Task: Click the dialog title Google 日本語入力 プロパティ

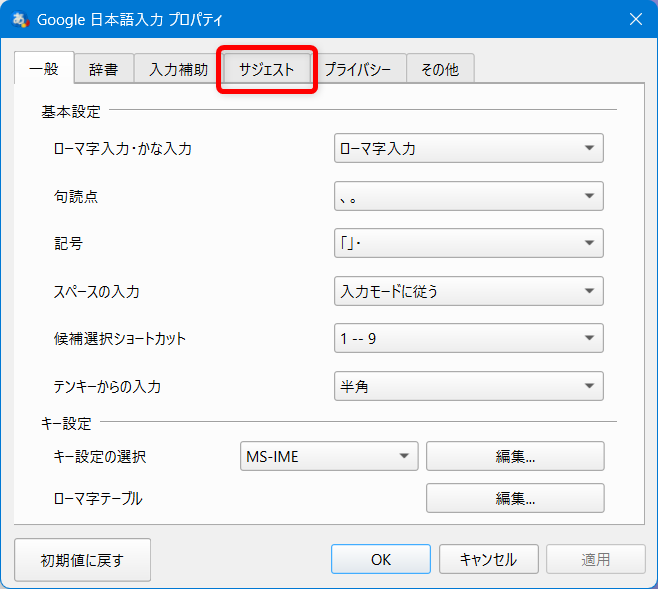Action: coord(130,20)
